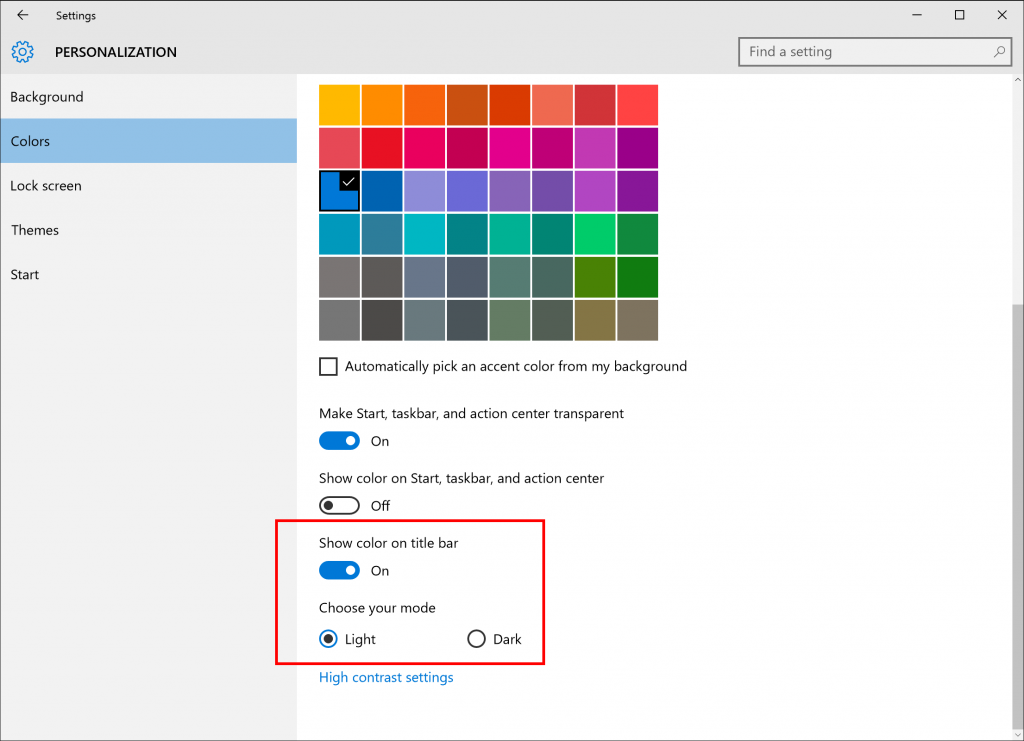Enable automatic accent color from background
The width and height of the screenshot is (1024, 741).
(x=328, y=366)
